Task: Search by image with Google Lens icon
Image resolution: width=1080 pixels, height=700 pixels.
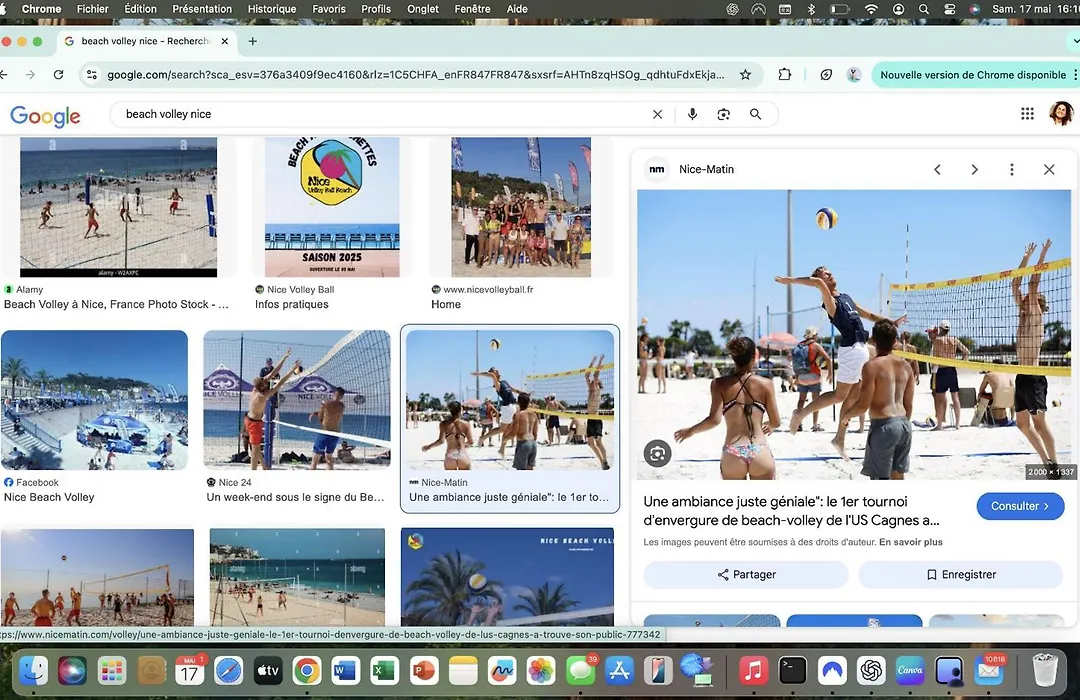Action: click(x=723, y=114)
